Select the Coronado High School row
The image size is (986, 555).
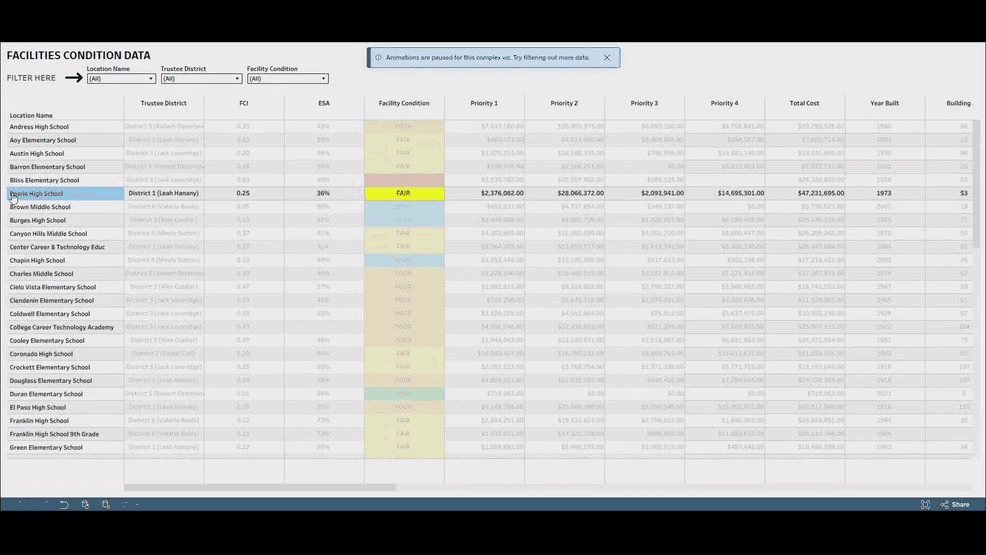41,354
